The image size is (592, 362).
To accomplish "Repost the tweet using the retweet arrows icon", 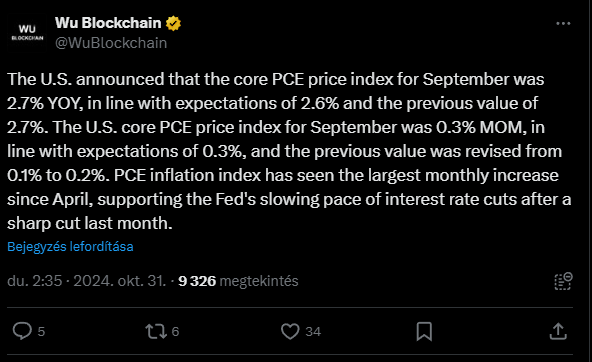I will pyautogui.click(x=156, y=331).
